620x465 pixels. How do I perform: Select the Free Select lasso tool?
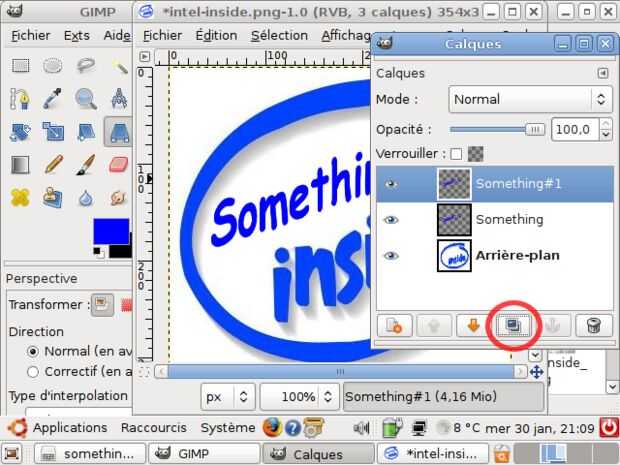86,66
